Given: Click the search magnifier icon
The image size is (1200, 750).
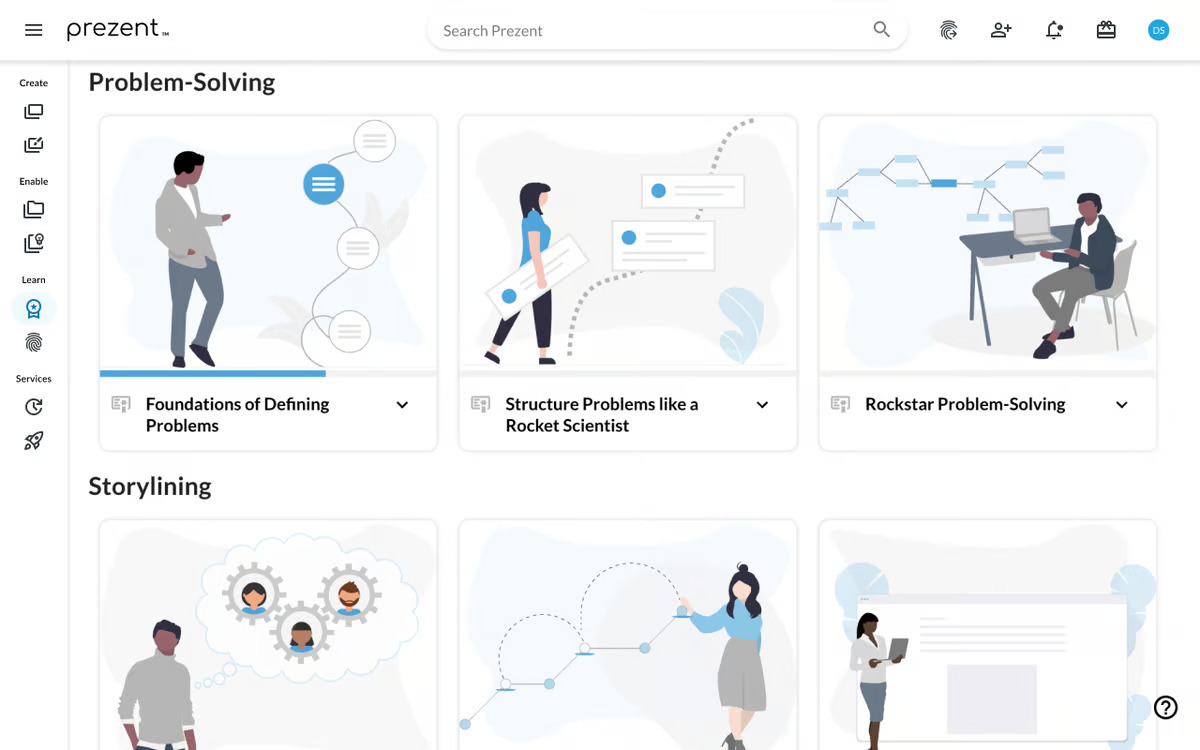Looking at the screenshot, I should tap(881, 30).
